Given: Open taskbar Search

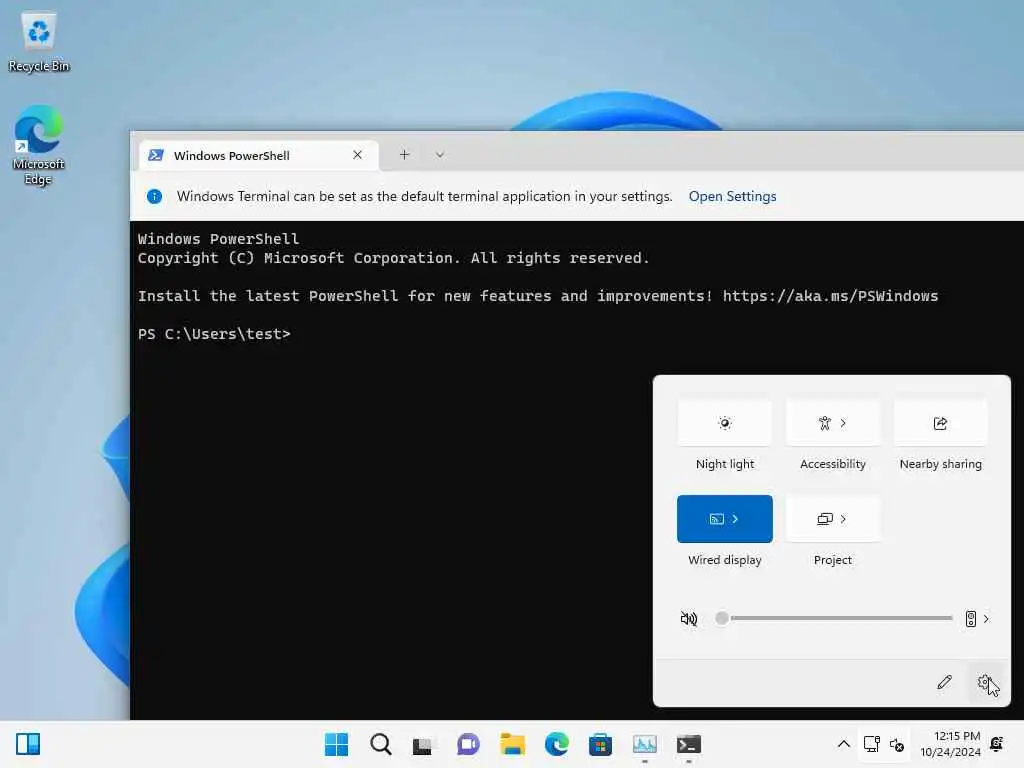Looking at the screenshot, I should pos(381,744).
